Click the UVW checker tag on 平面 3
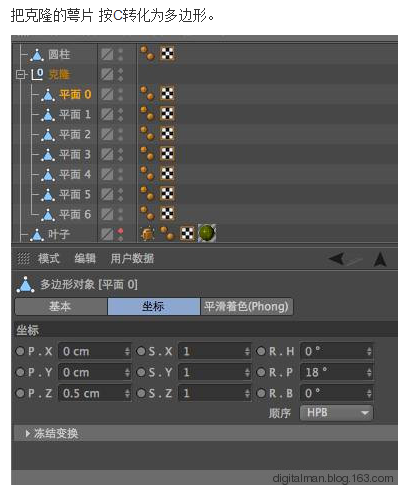Screen dimensions: 407x489 167,153
